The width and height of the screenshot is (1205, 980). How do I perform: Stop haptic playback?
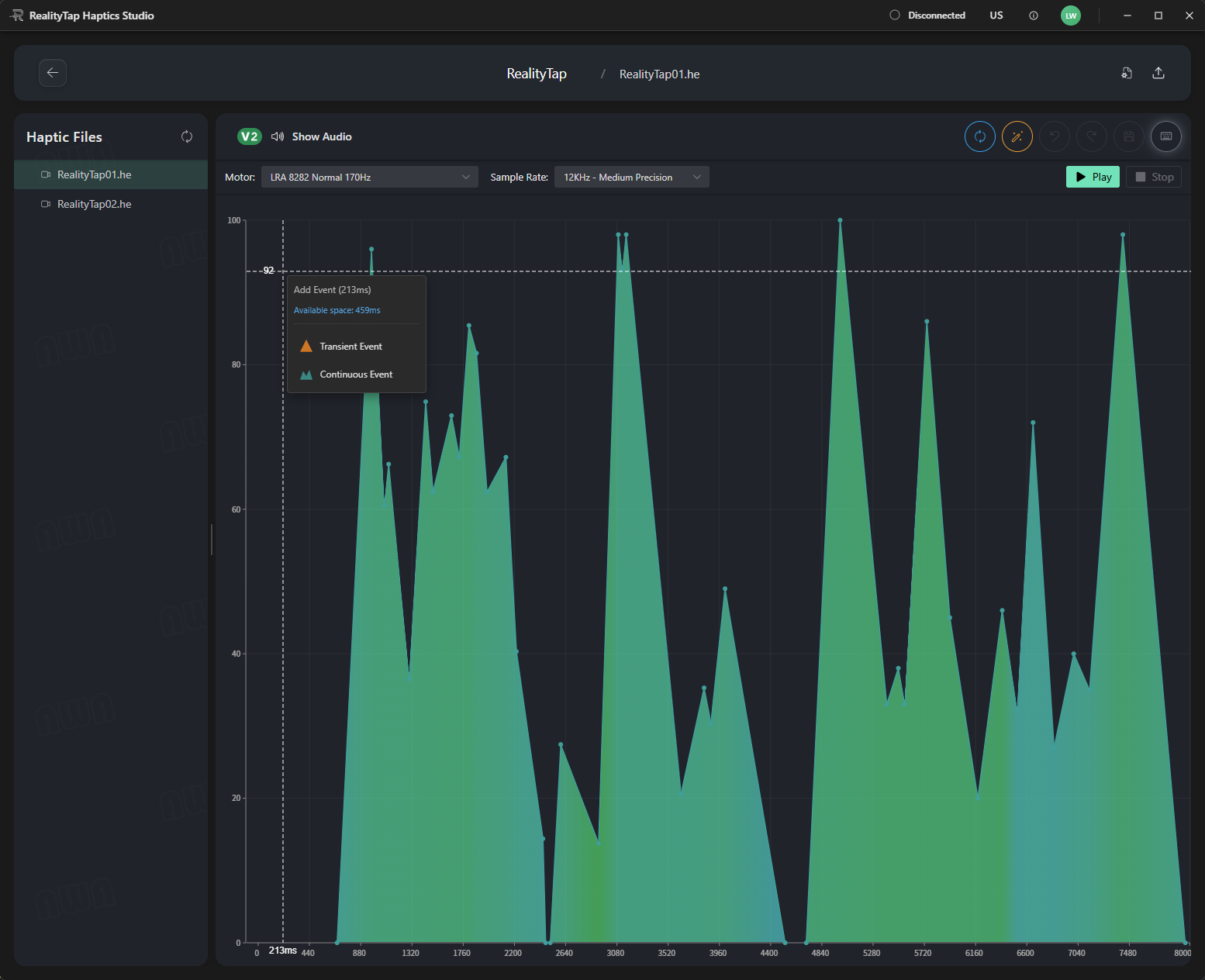[1154, 177]
